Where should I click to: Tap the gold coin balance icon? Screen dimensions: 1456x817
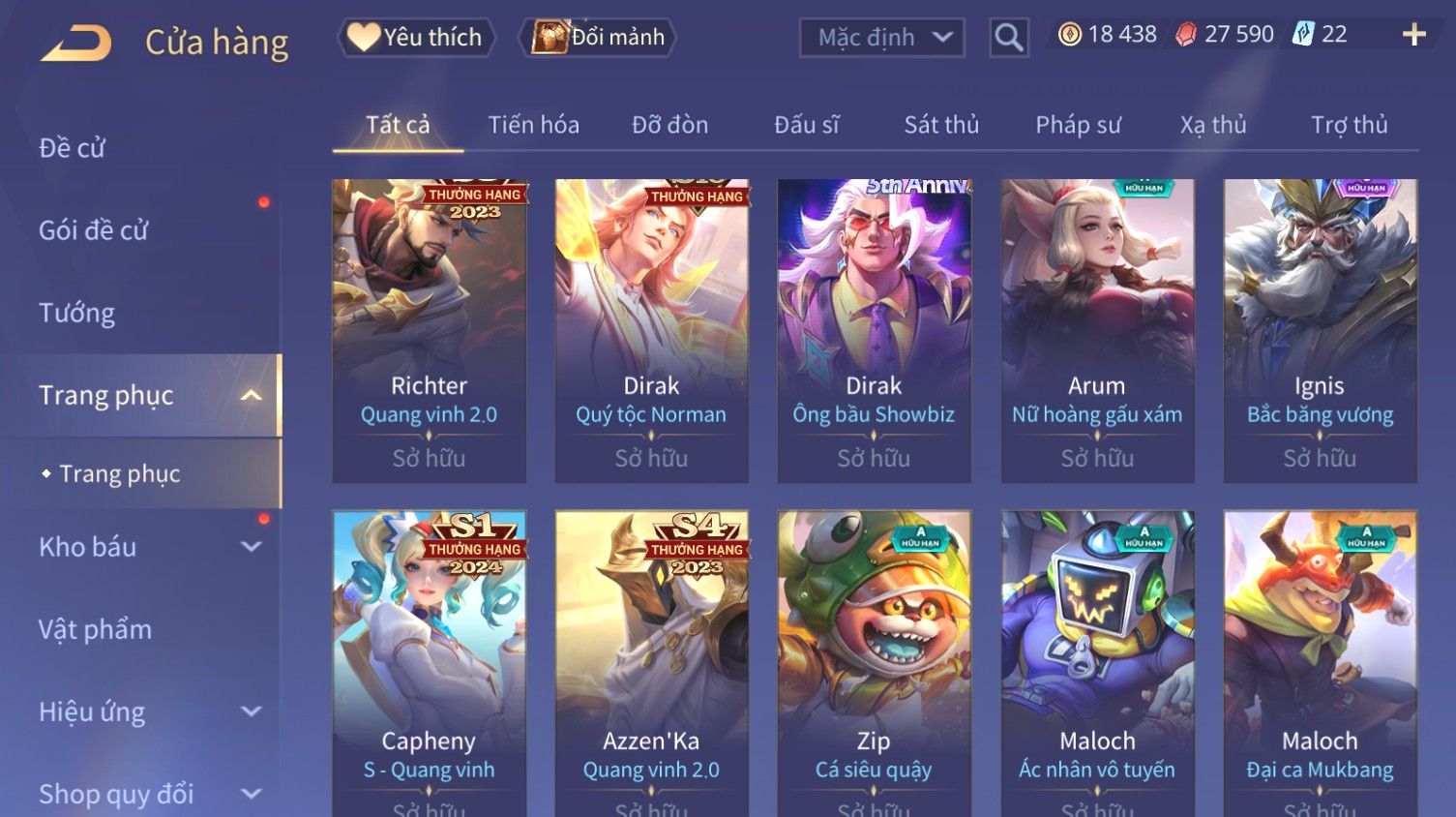pyautogui.click(x=1069, y=35)
